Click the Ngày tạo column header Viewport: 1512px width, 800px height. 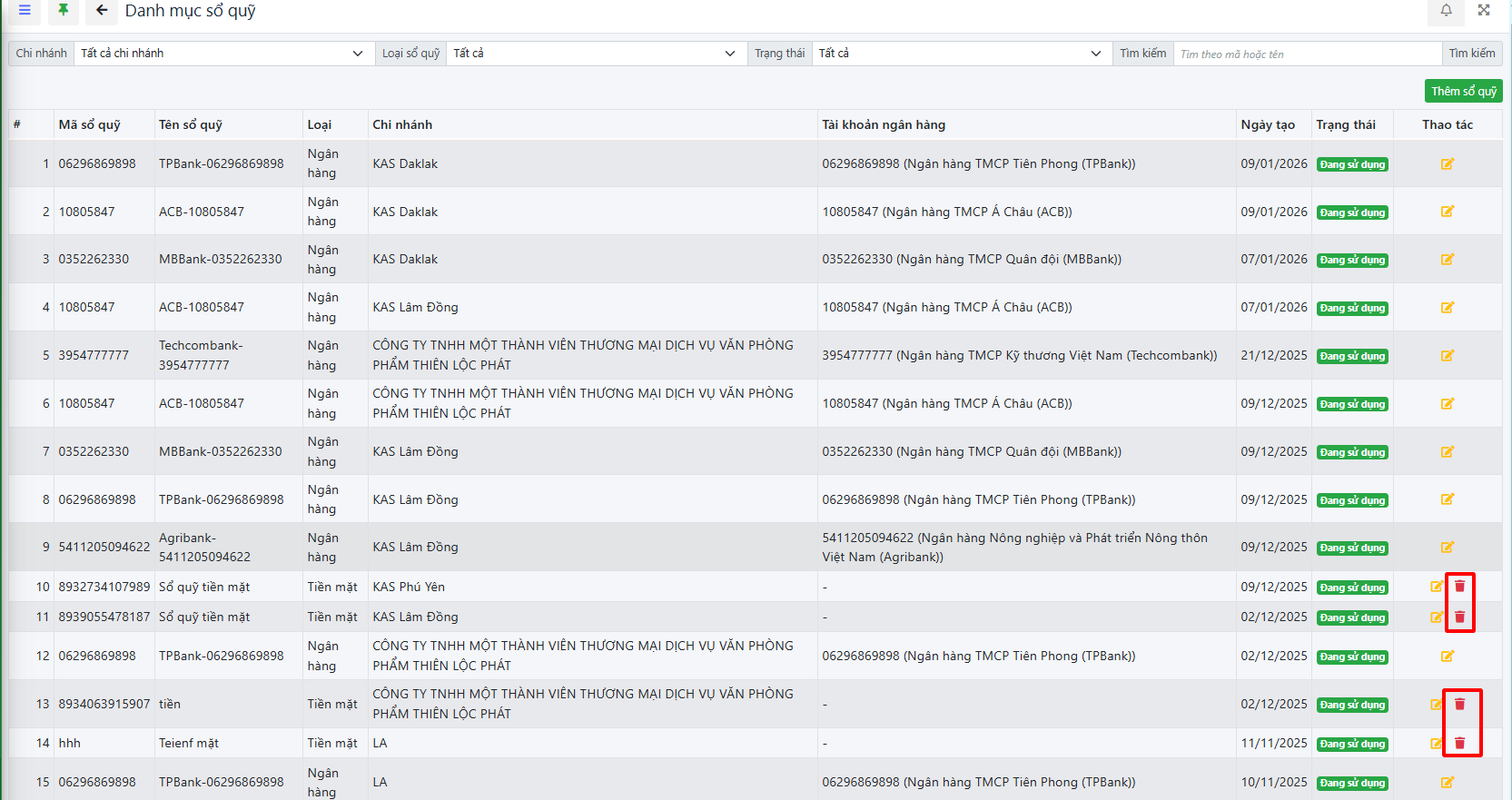tap(1268, 125)
